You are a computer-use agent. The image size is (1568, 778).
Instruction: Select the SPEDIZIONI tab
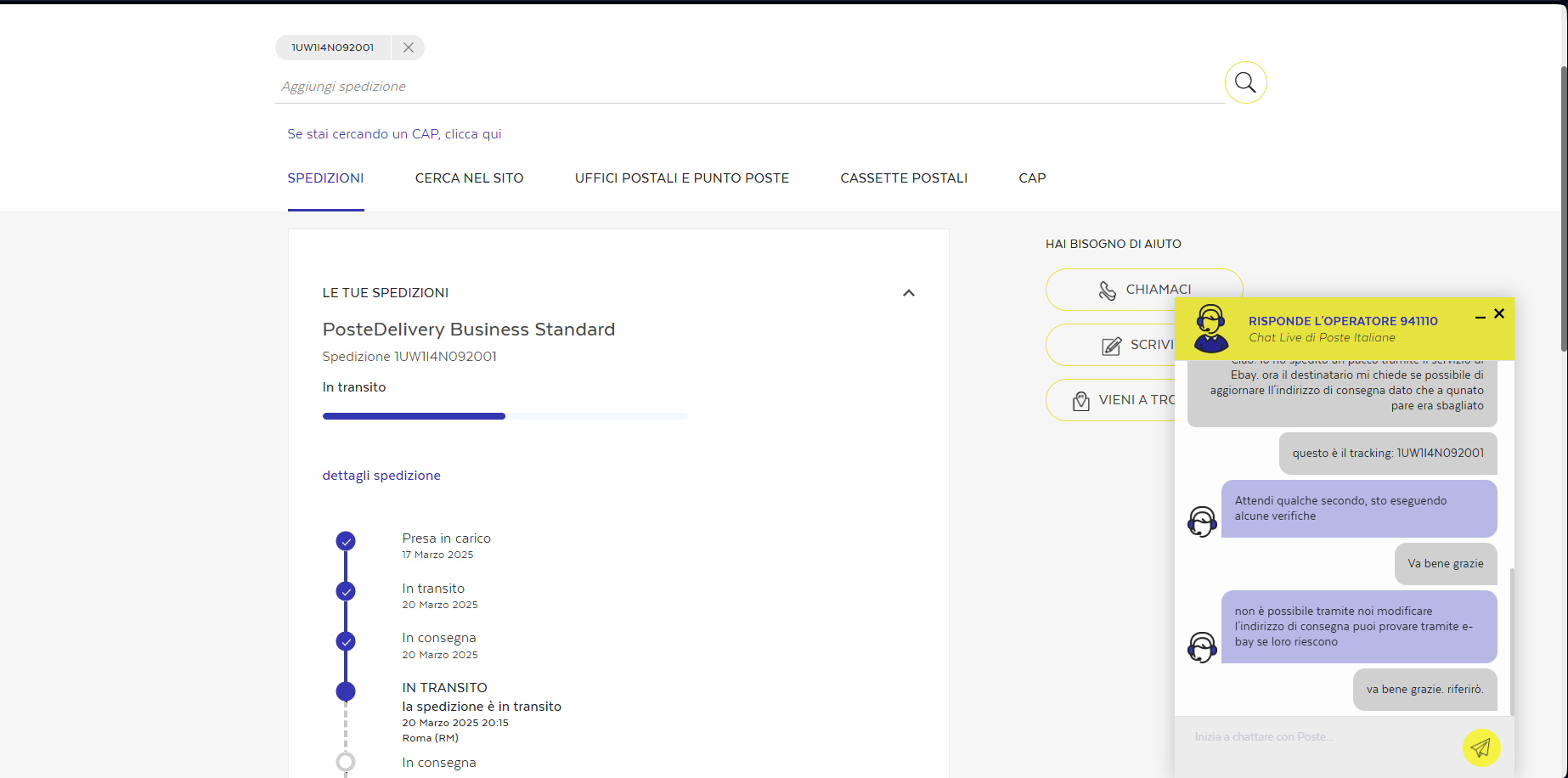tap(325, 178)
